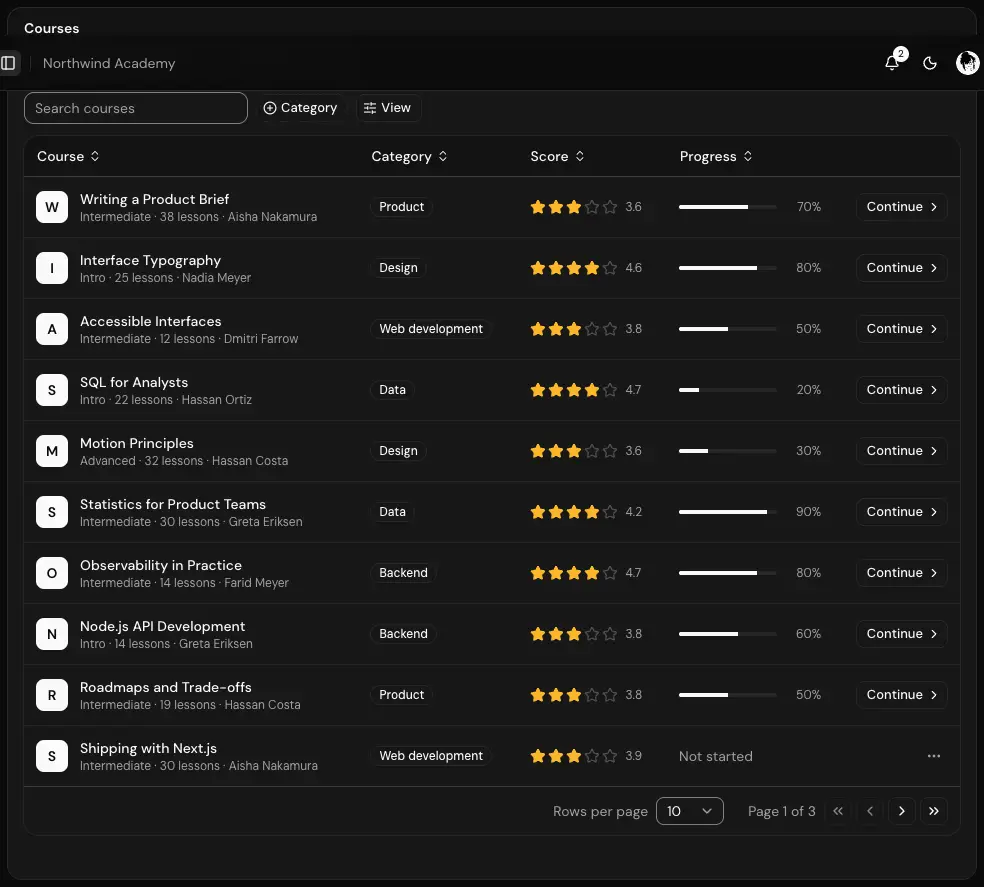The height and width of the screenshot is (887, 984).
Task: Open the View options menu
Action: (388, 108)
